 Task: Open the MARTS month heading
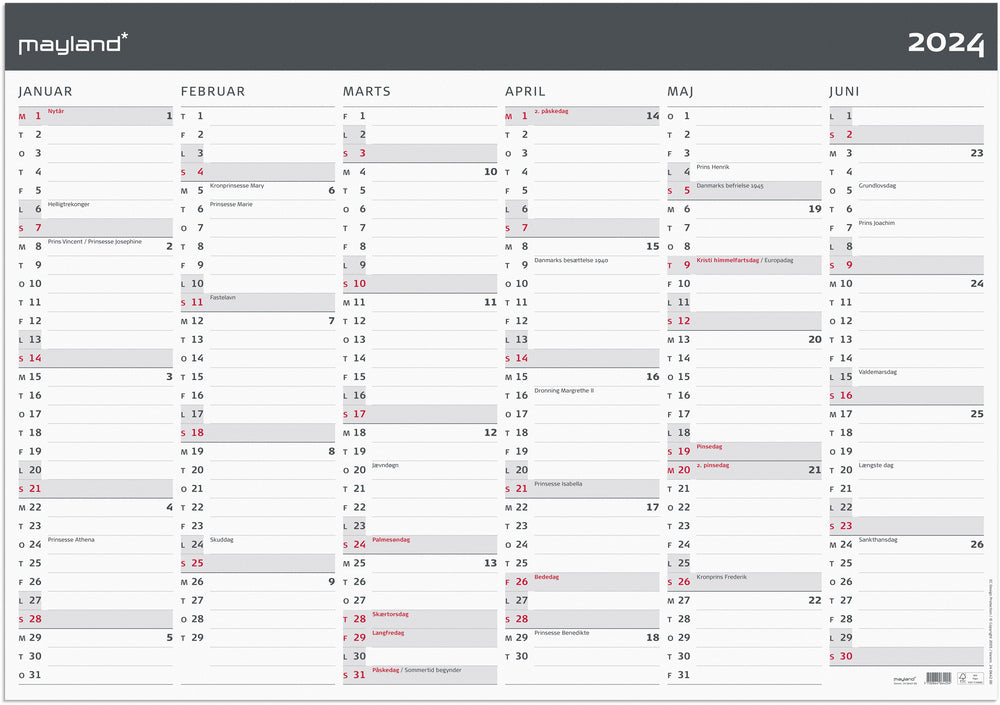coord(367,91)
